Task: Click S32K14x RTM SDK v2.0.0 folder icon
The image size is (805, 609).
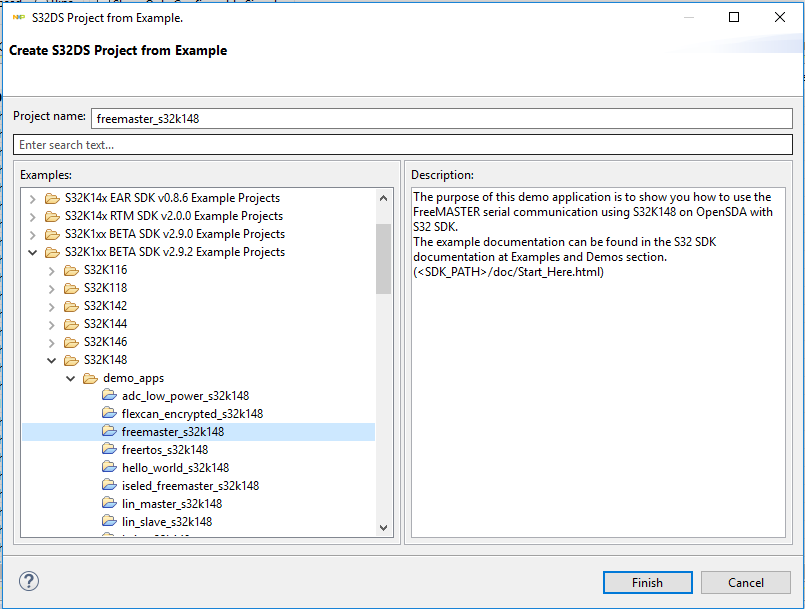Action: 52,216
